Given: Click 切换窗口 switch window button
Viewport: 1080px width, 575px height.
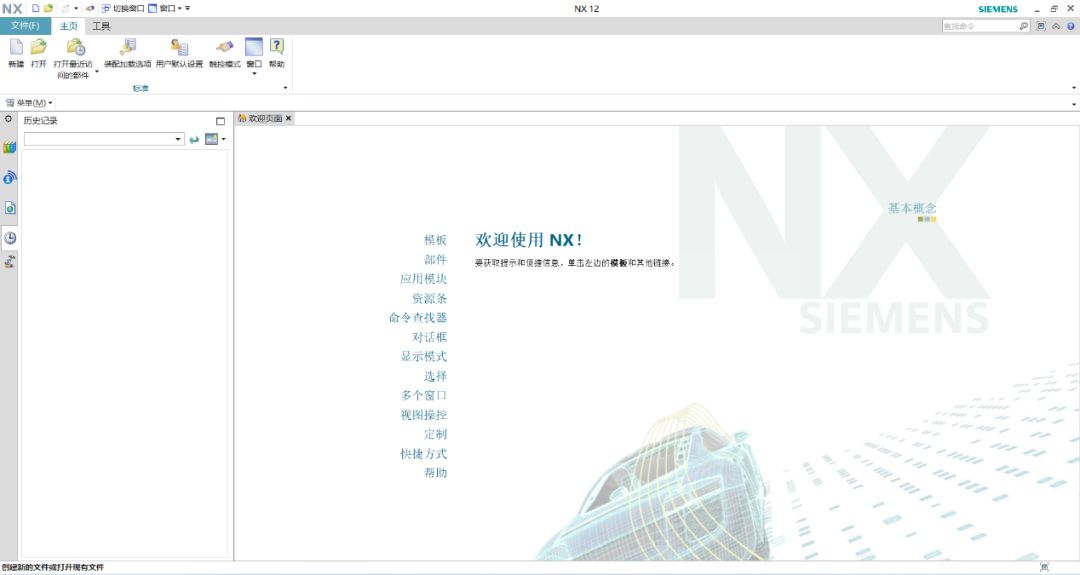Looking at the screenshot, I should tap(123, 8).
